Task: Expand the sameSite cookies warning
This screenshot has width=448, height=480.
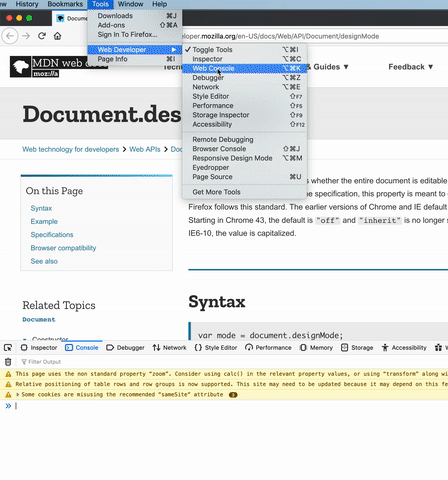Action: (x=18, y=395)
